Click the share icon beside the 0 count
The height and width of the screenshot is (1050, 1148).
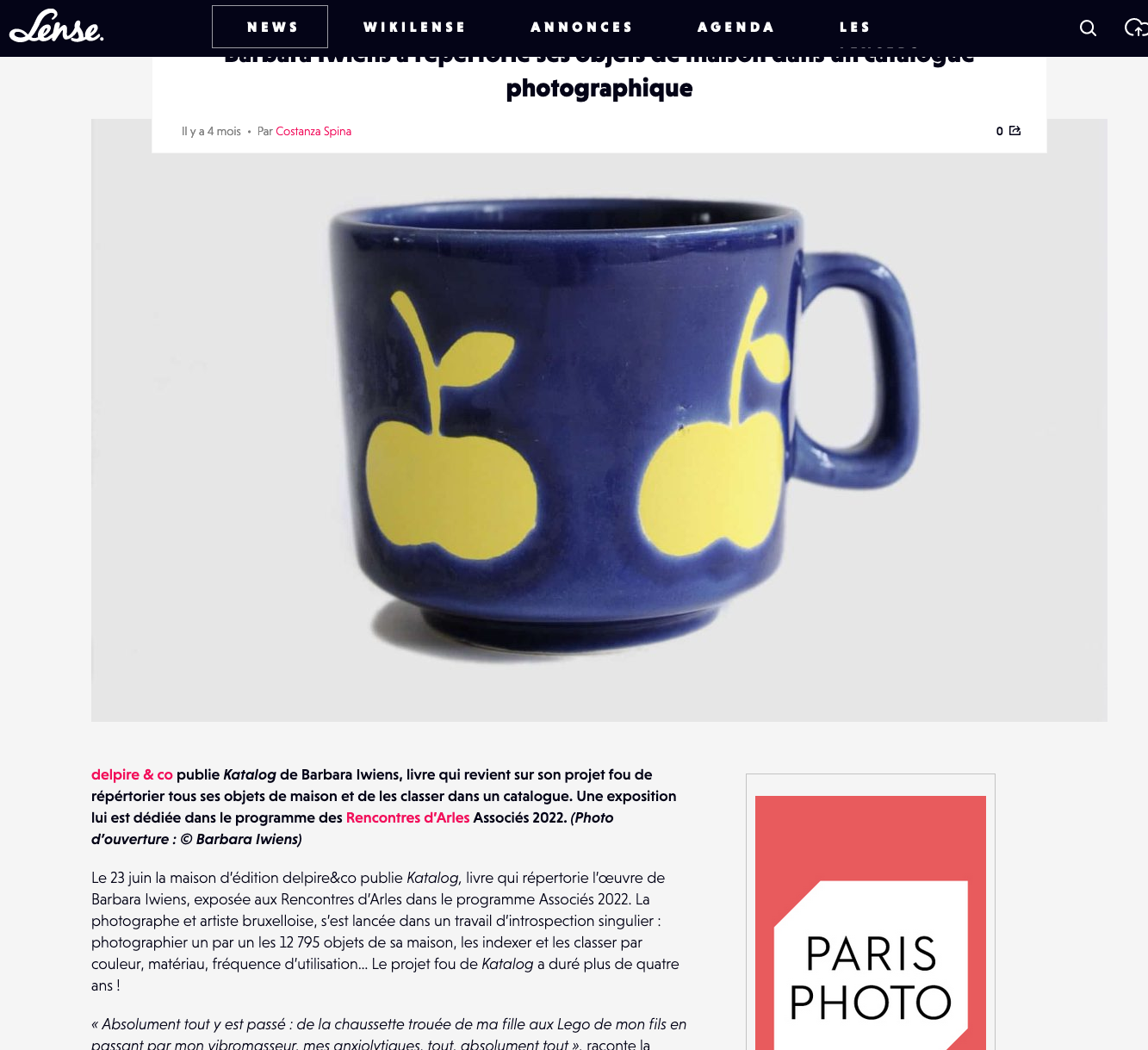pyautogui.click(x=1015, y=131)
